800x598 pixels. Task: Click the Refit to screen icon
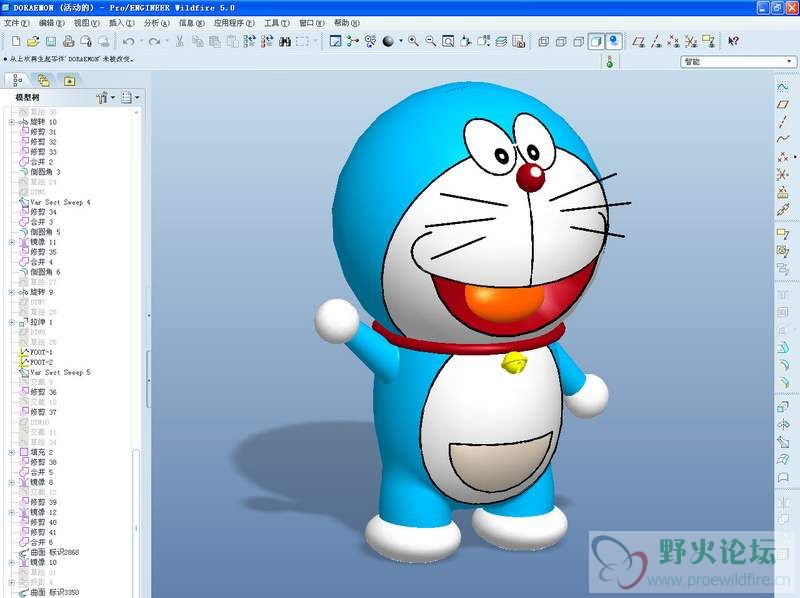(x=448, y=41)
